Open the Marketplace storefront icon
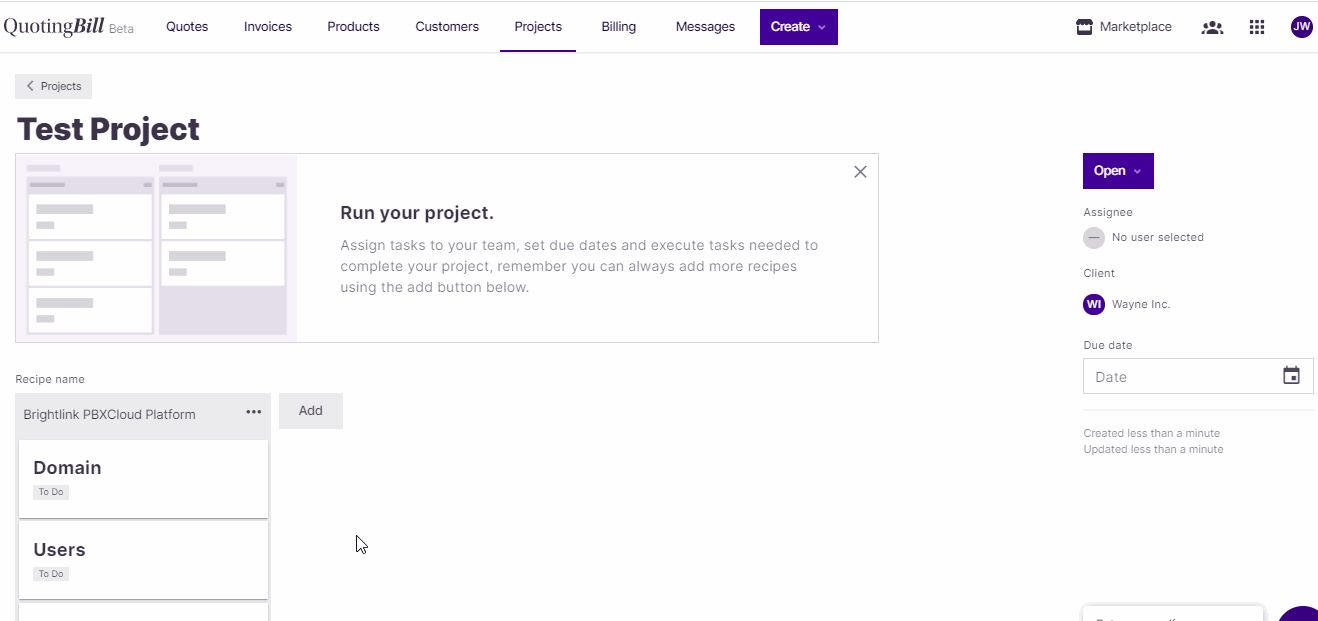 [x=1084, y=27]
